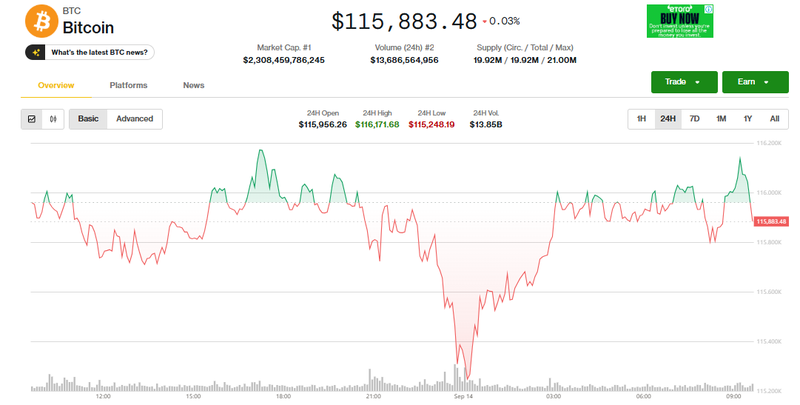Switch to line chart view icon
The height and width of the screenshot is (405, 800).
(x=32, y=119)
